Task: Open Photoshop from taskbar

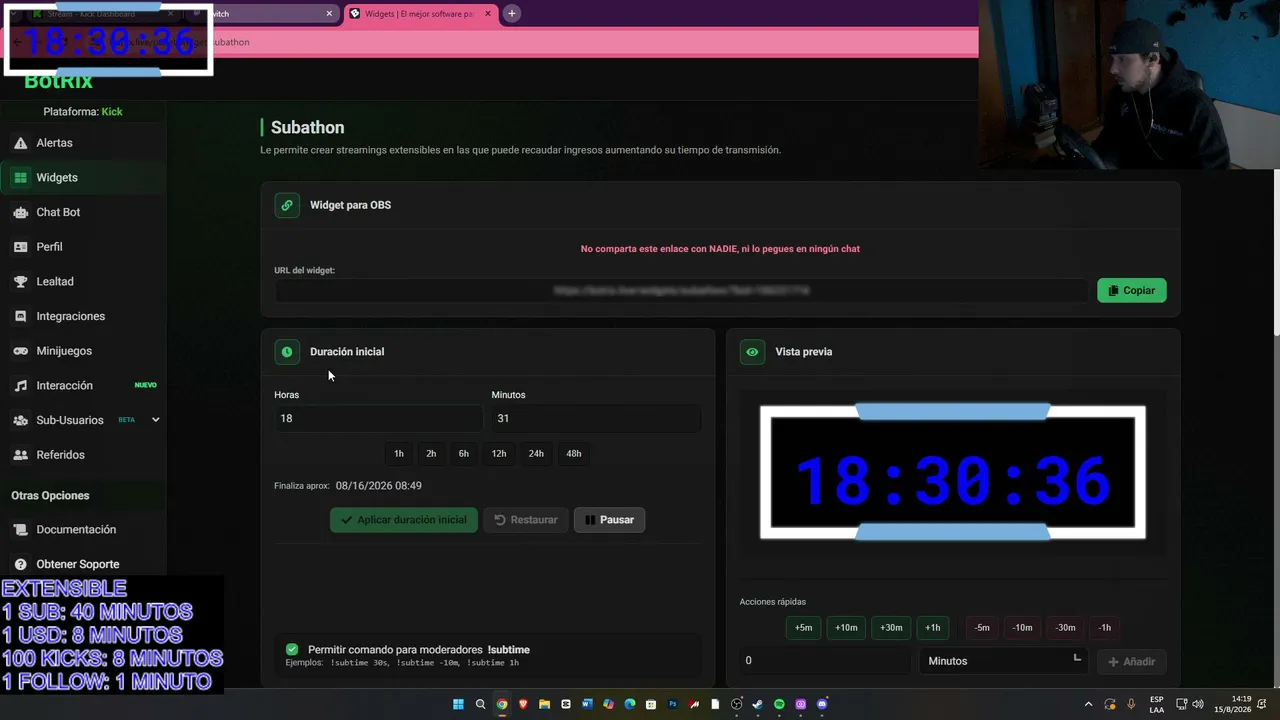Action: (x=673, y=704)
